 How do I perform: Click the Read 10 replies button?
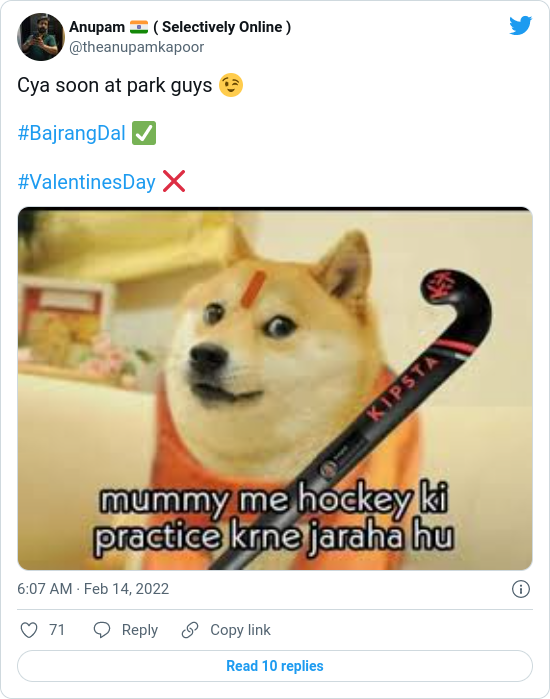point(275,666)
